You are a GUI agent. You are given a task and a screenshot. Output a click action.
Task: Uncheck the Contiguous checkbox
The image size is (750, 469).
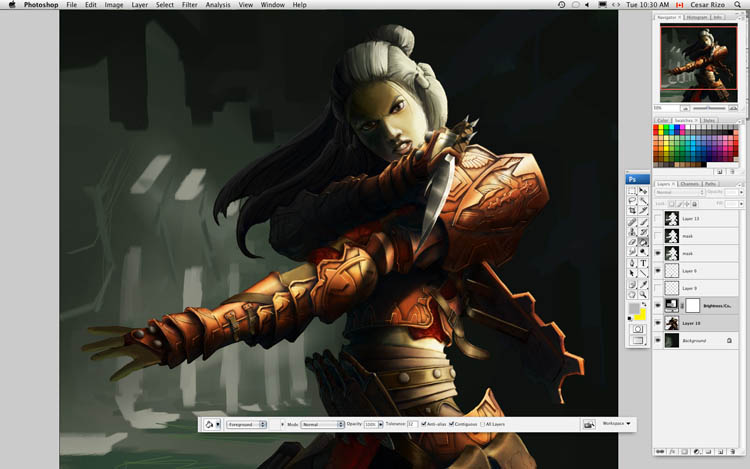(451, 424)
